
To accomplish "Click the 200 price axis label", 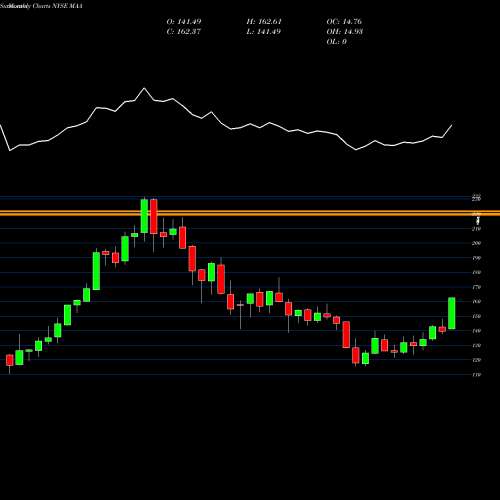I will [x=476, y=243].
